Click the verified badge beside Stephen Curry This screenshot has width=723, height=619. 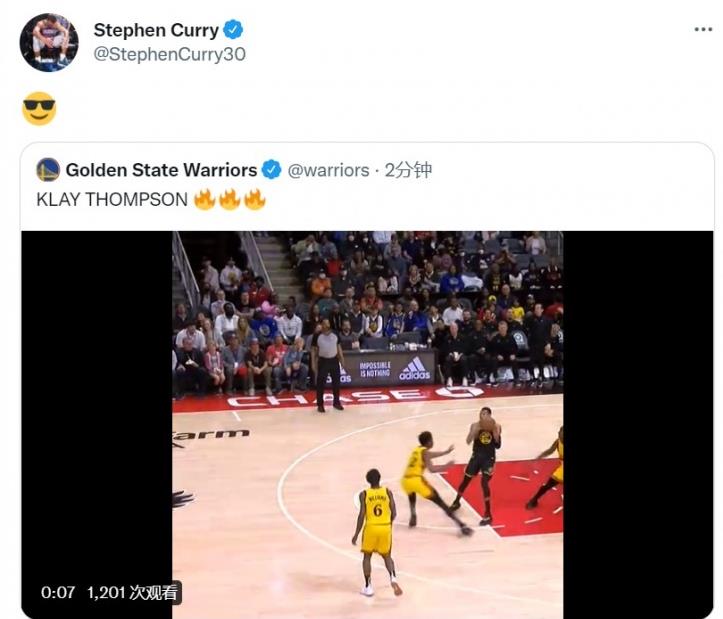tap(233, 30)
